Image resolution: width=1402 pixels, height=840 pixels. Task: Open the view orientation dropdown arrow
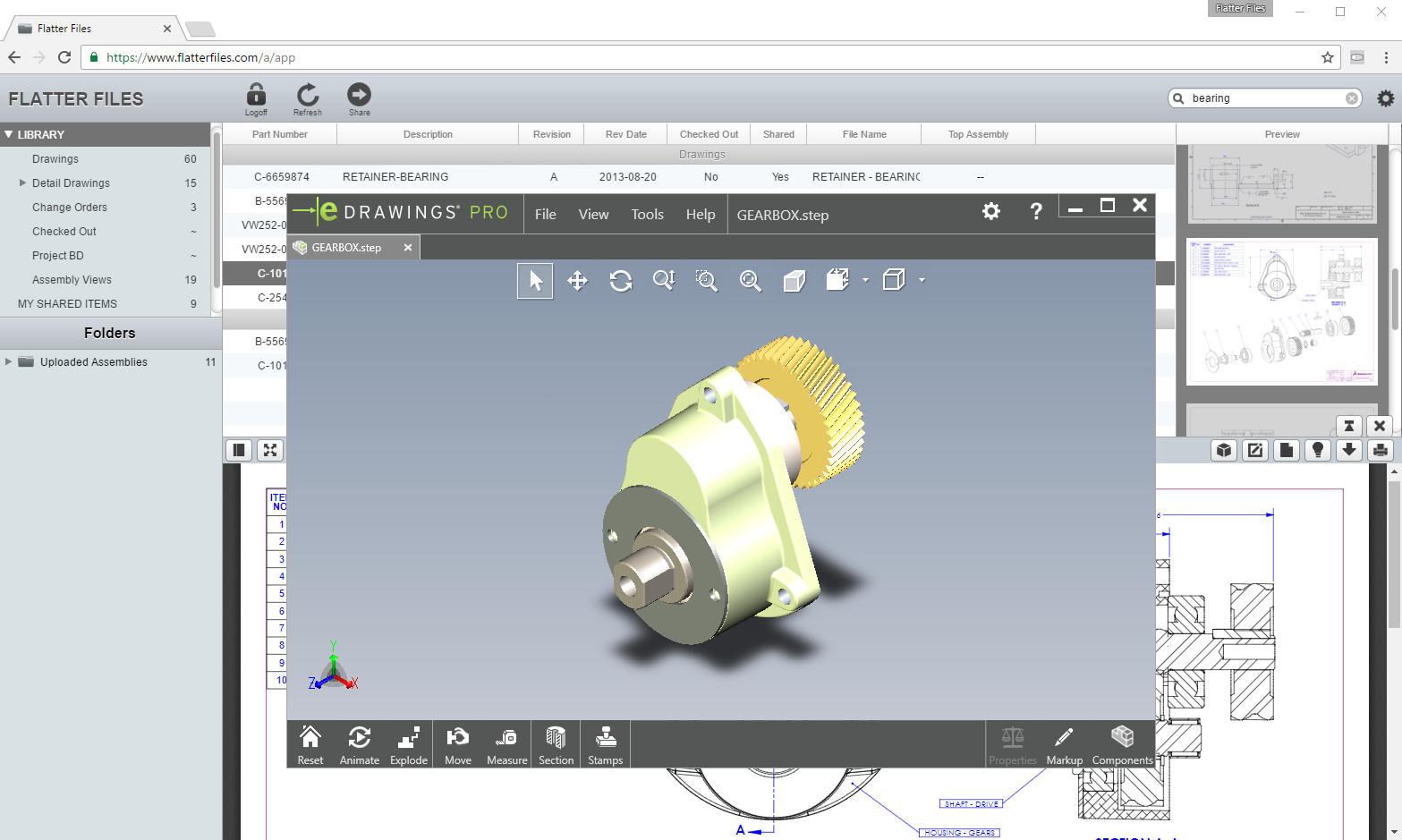click(x=865, y=280)
